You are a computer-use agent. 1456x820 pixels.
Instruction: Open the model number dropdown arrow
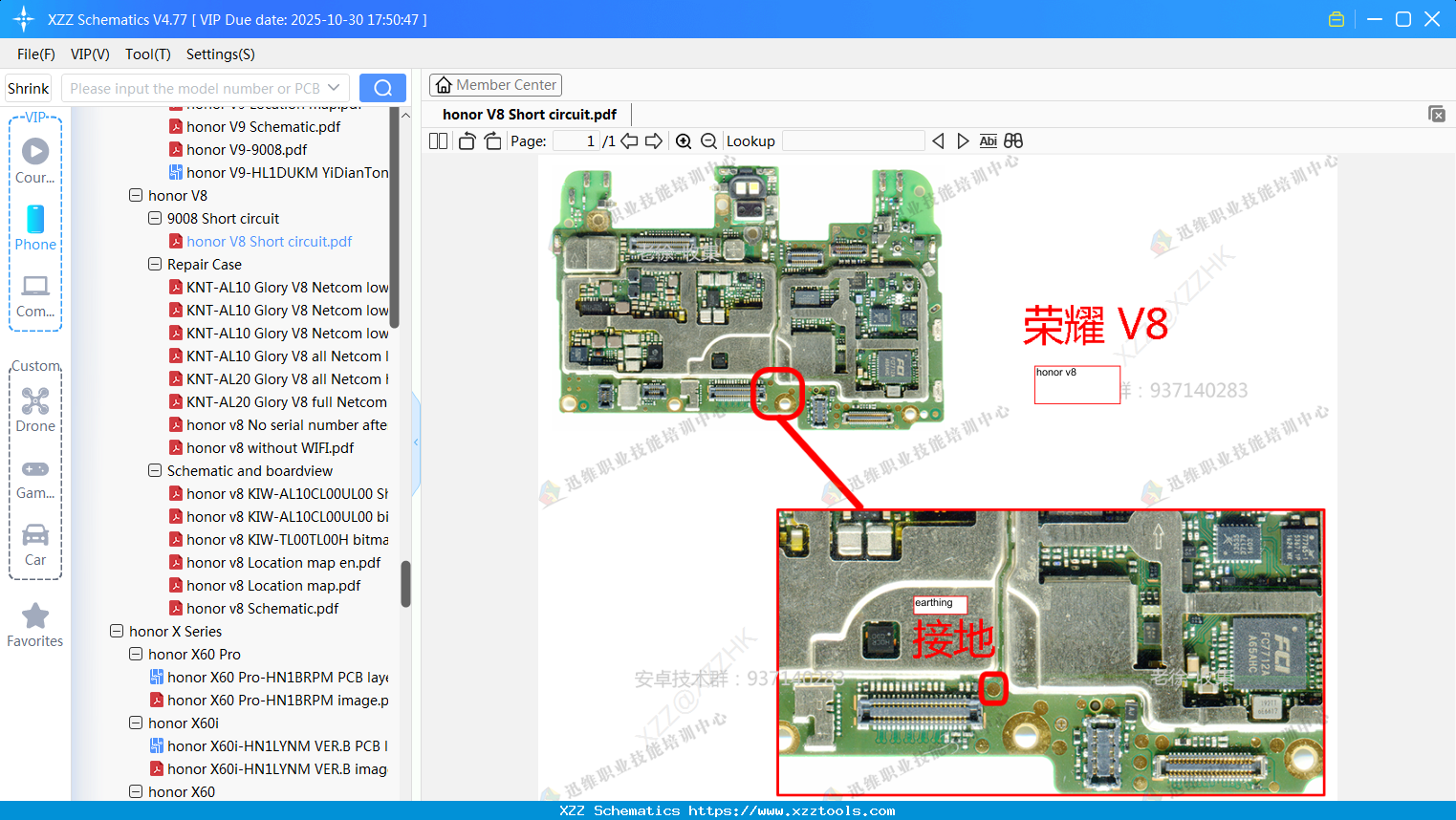(x=334, y=88)
